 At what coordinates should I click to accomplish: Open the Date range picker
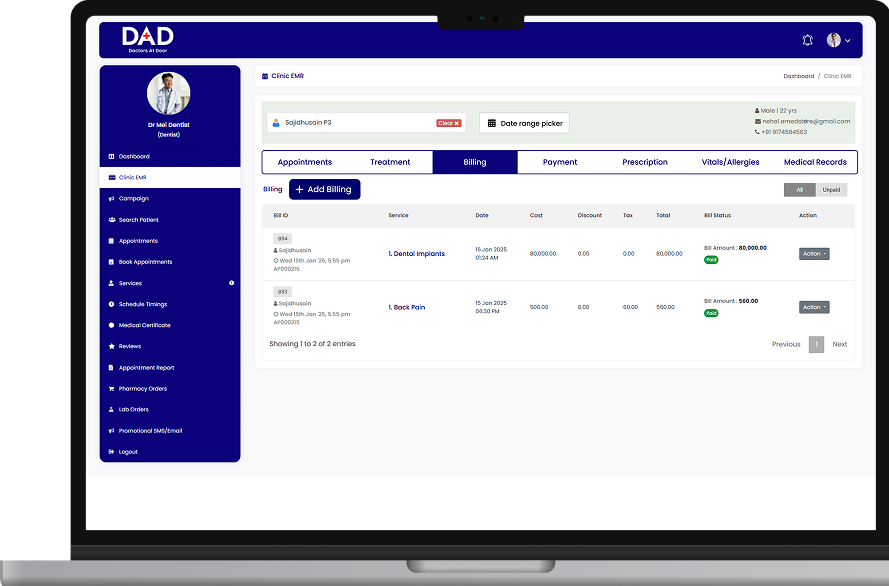point(525,123)
